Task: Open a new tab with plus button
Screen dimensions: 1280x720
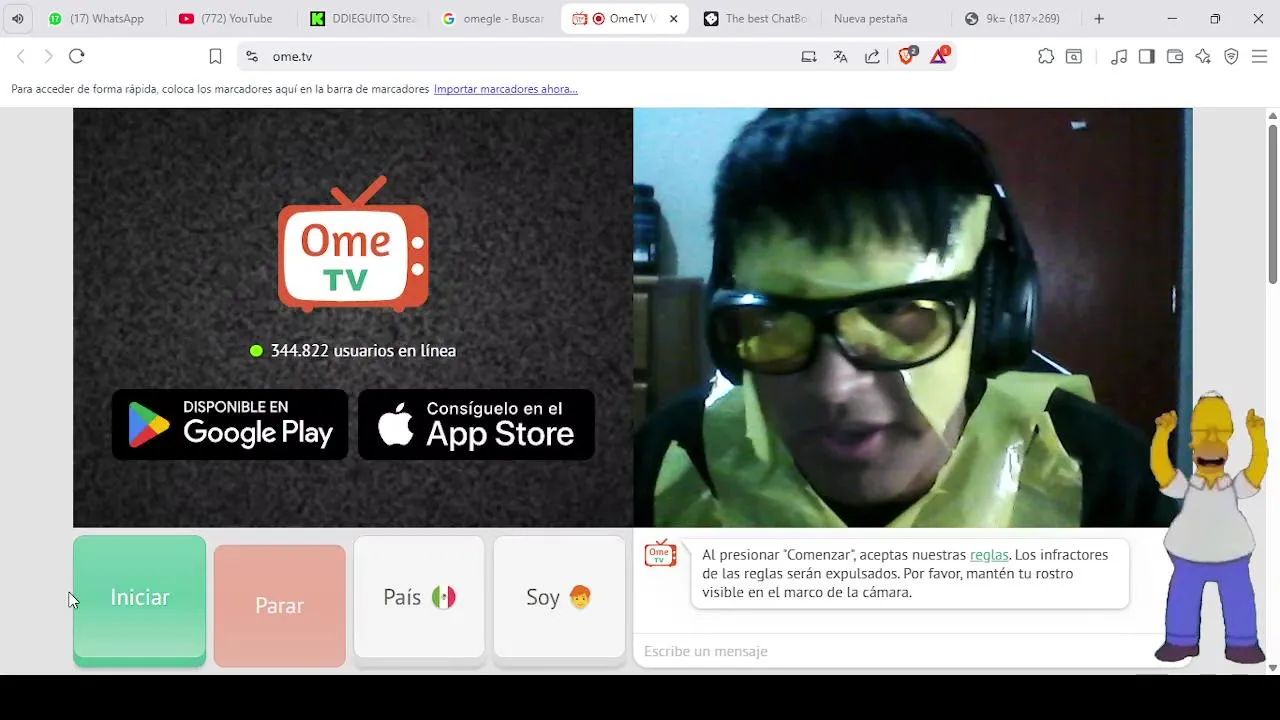Action: pyautogui.click(x=1099, y=18)
